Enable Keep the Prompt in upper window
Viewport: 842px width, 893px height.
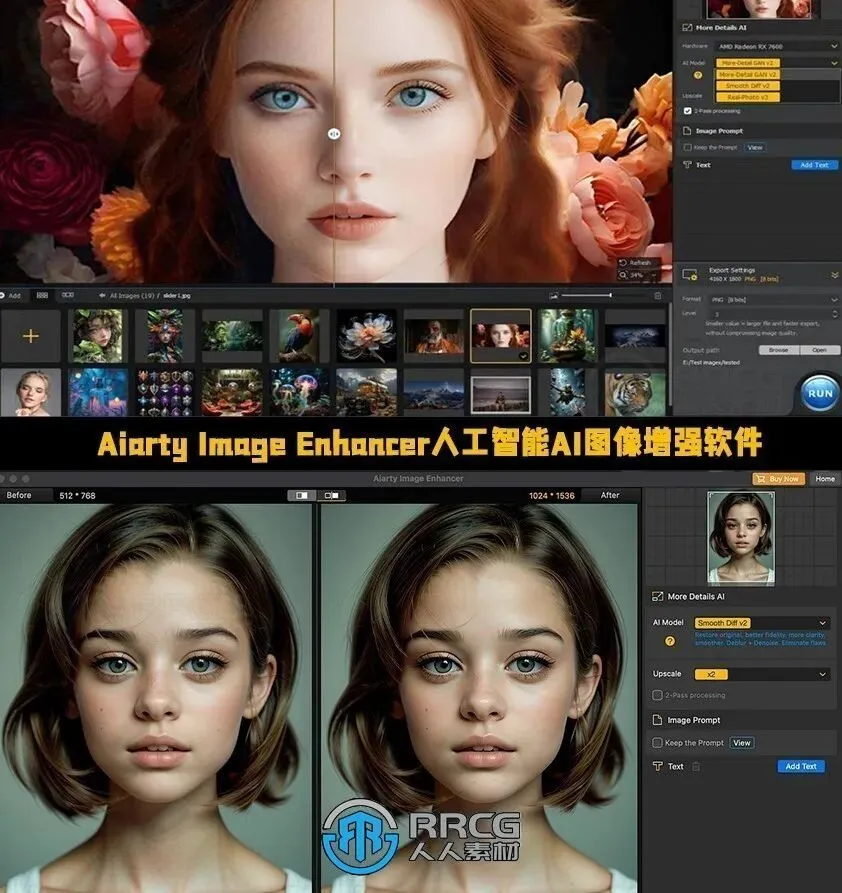[688, 148]
